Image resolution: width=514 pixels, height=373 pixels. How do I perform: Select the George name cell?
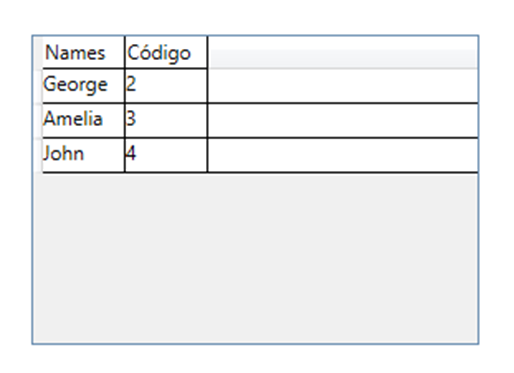pos(84,86)
